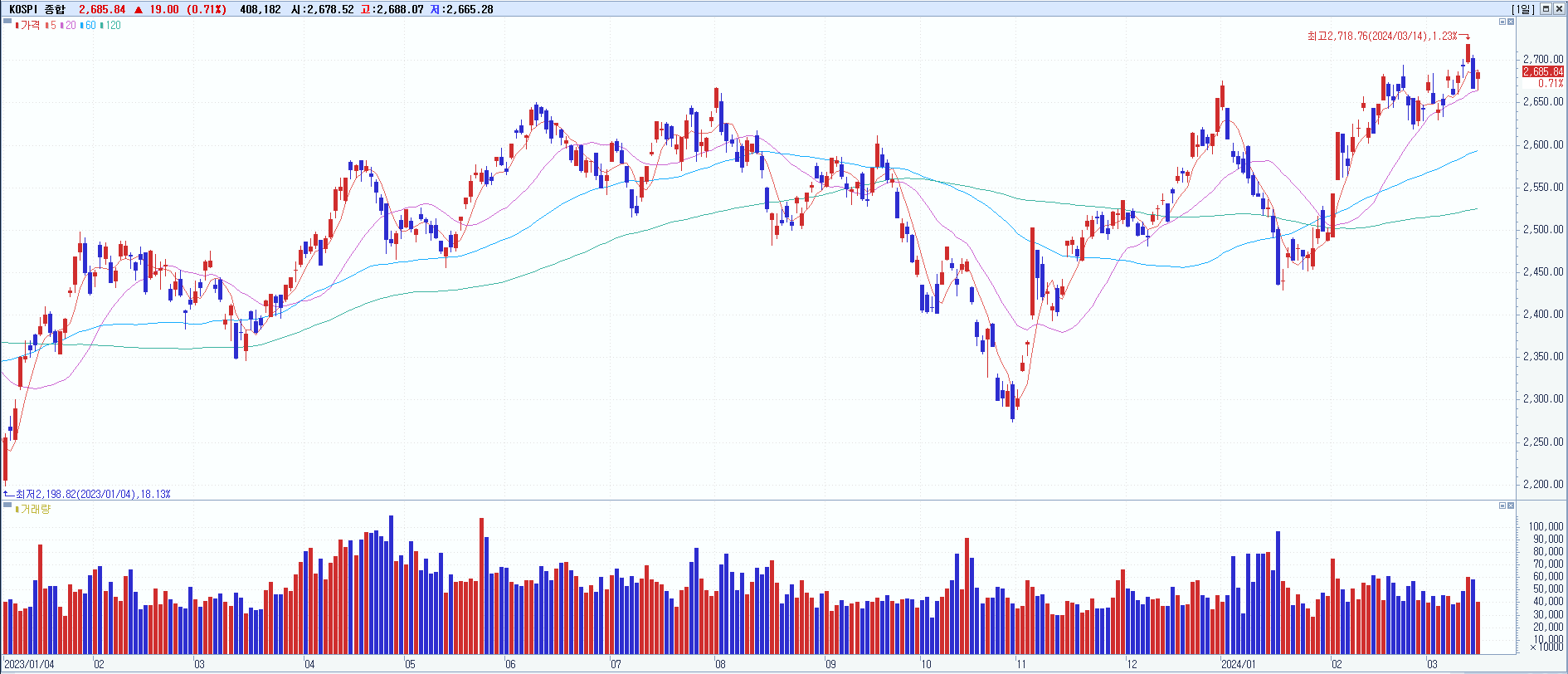1568x674 pixels.
Task: Click the 2,400.00 price axis label
Action: (x=1543, y=314)
